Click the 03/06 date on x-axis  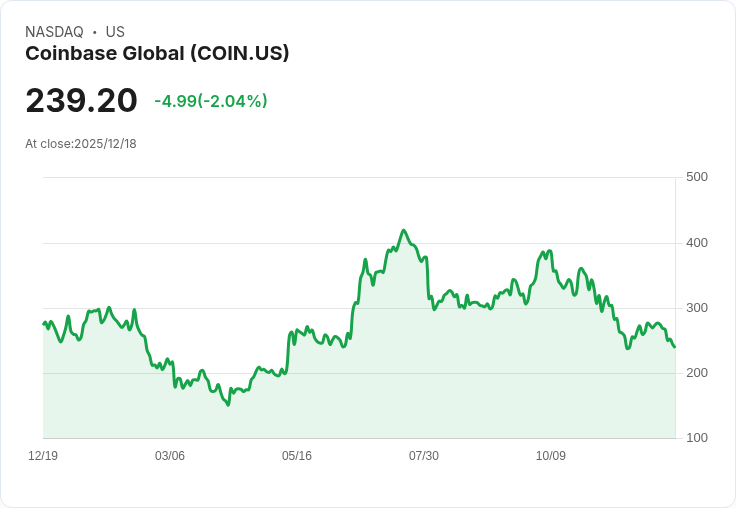170,456
